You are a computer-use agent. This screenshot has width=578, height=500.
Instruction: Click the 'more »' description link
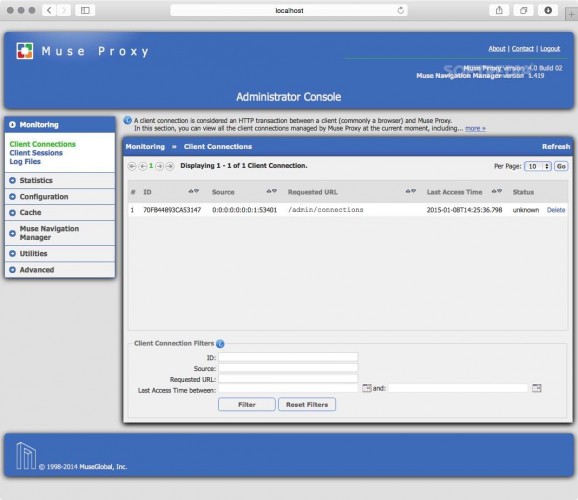tap(476, 129)
